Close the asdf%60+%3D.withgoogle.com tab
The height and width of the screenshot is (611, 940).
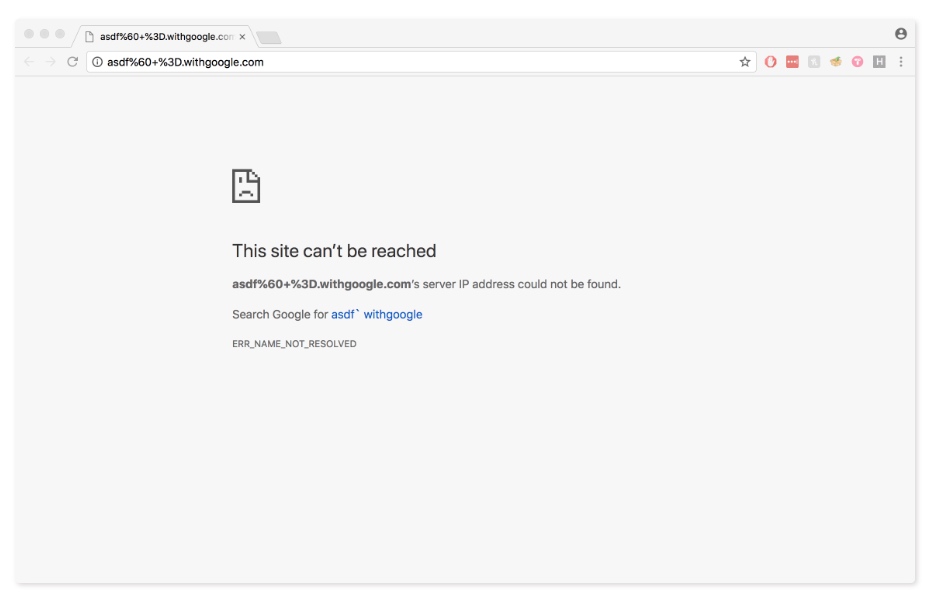tap(242, 37)
